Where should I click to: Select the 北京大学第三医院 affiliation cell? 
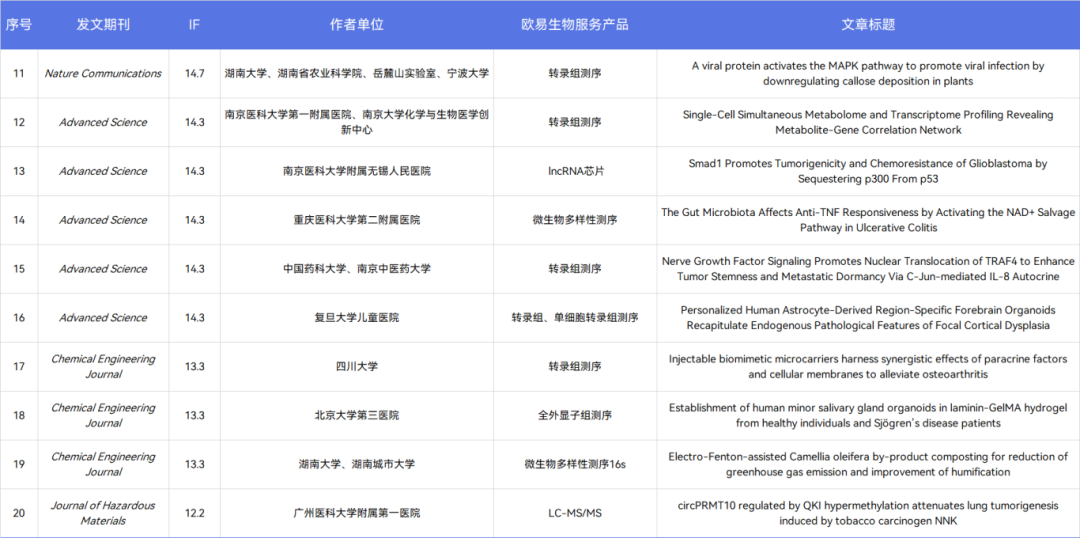coord(357,416)
